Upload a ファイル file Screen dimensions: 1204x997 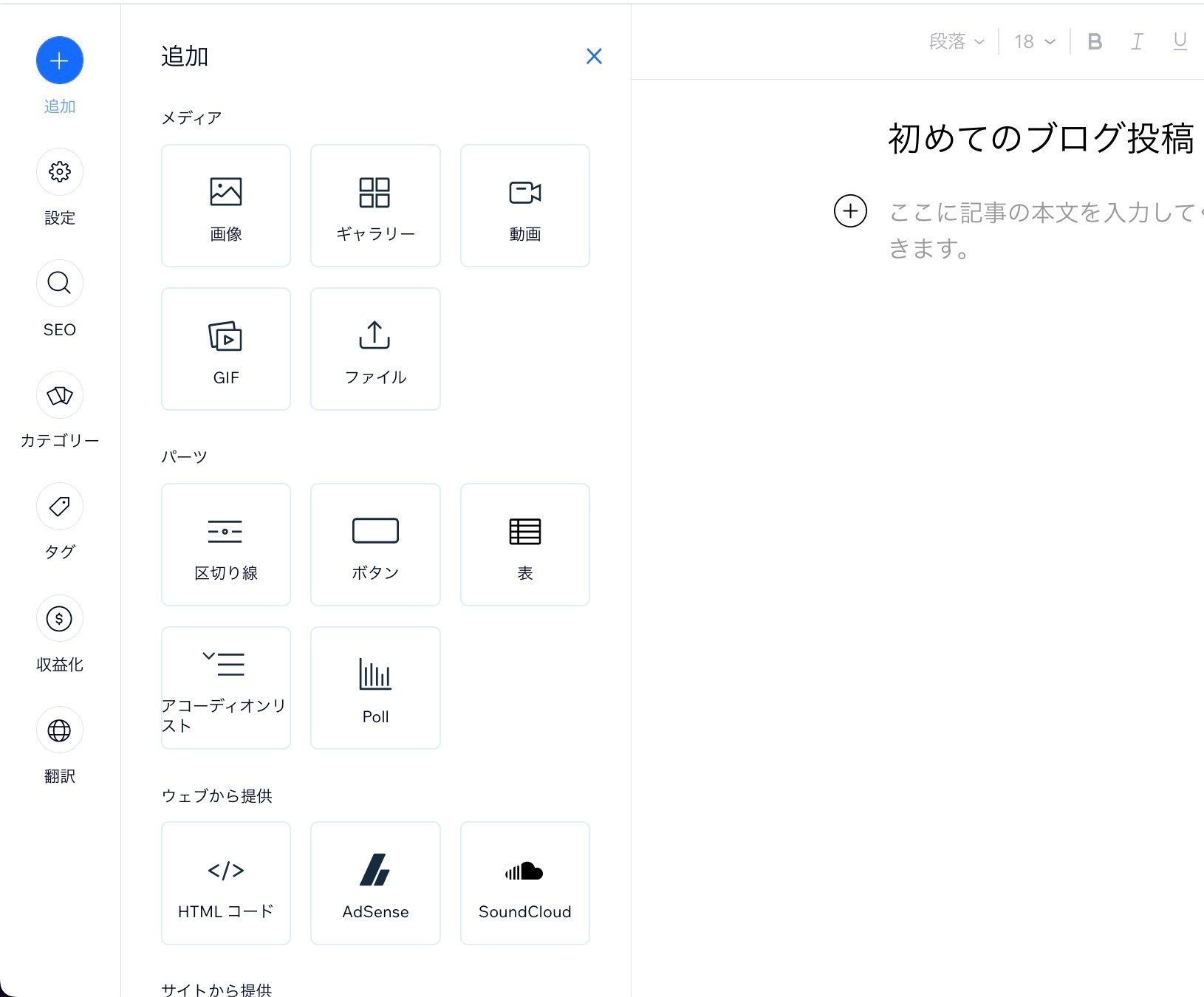click(375, 349)
